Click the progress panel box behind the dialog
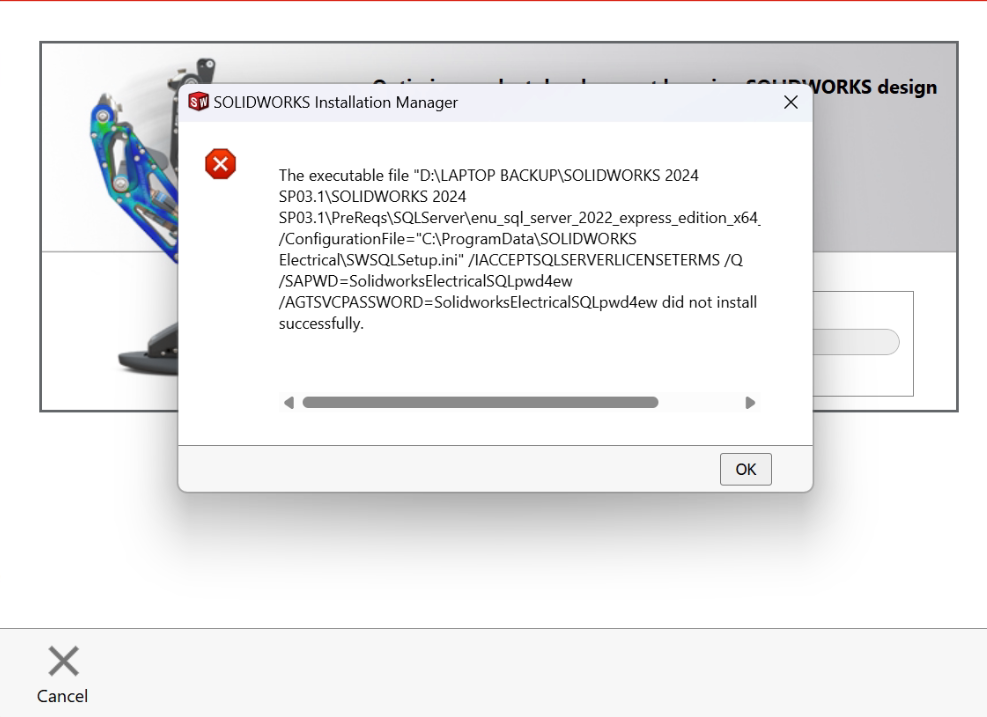 pos(863,344)
